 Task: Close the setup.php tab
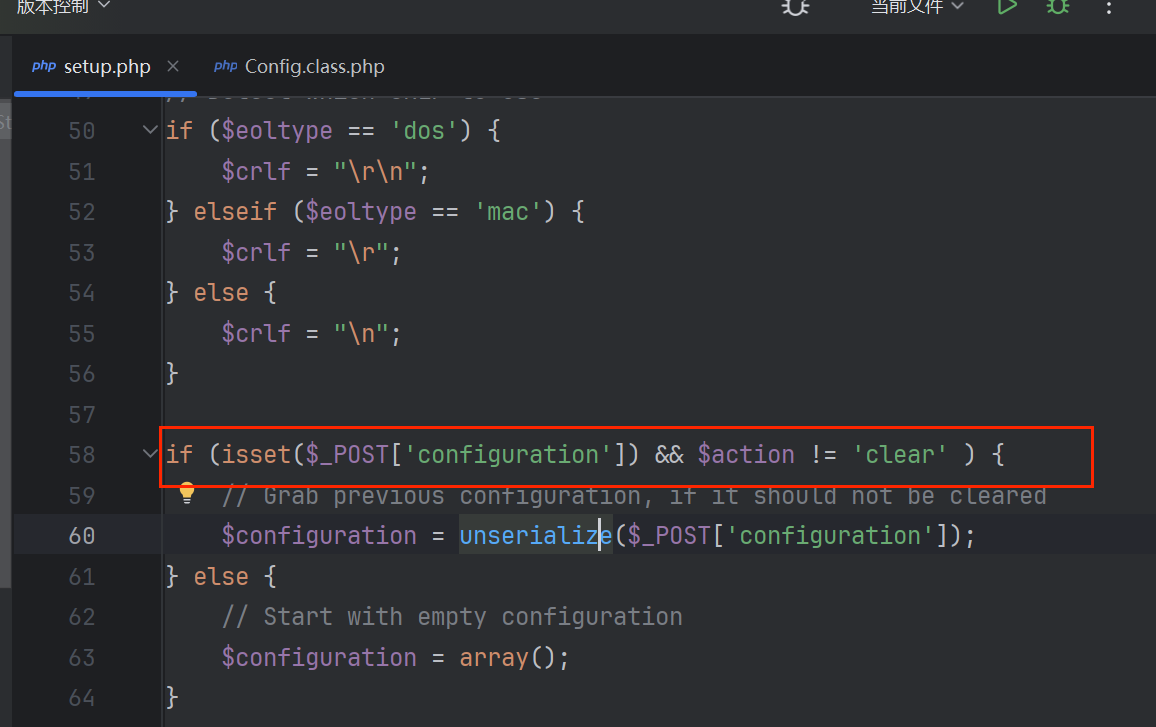[173, 67]
